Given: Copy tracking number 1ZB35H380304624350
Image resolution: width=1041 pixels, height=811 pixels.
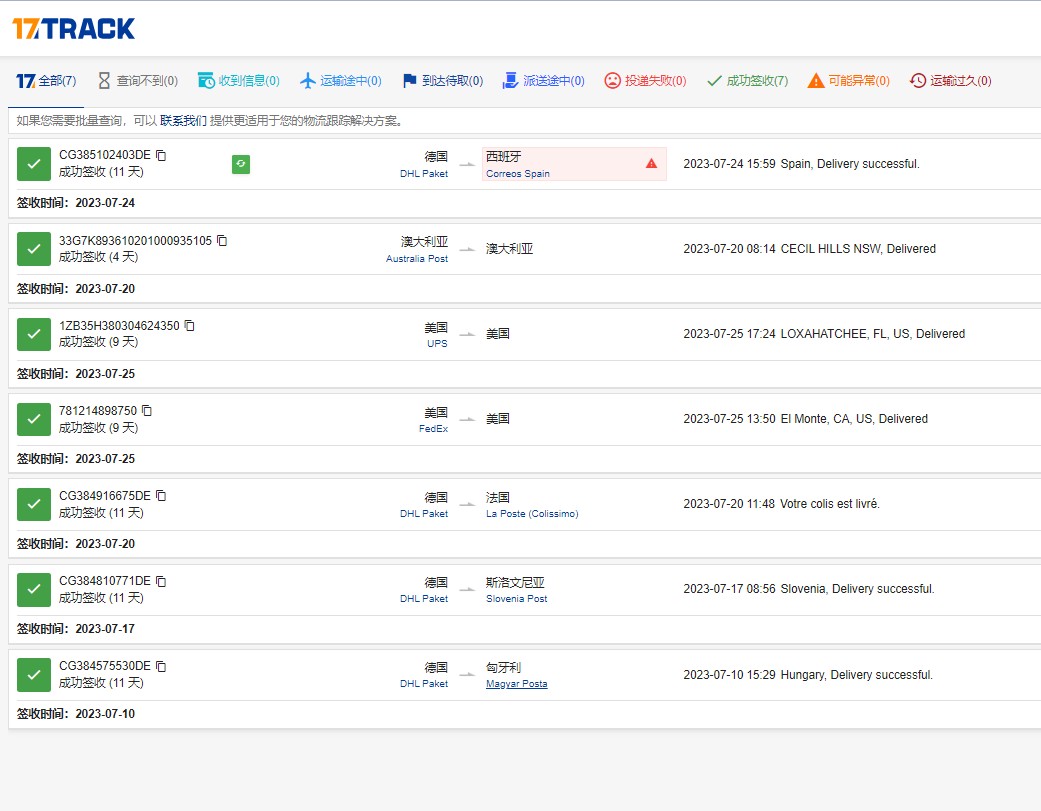Looking at the screenshot, I should tap(190, 325).
